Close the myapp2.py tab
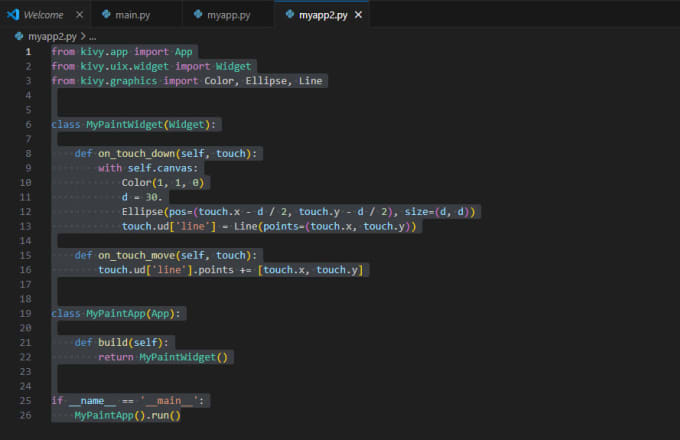680x440 pixels. click(358, 15)
